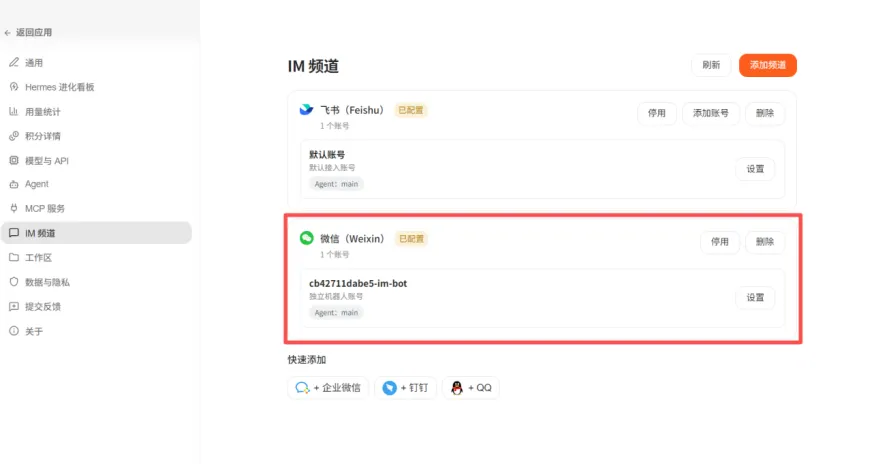Viewport: 874px width, 464px height.
Task: Click the 模型与 API sidebar icon
Action: pyautogui.click(x=14, y=161)
